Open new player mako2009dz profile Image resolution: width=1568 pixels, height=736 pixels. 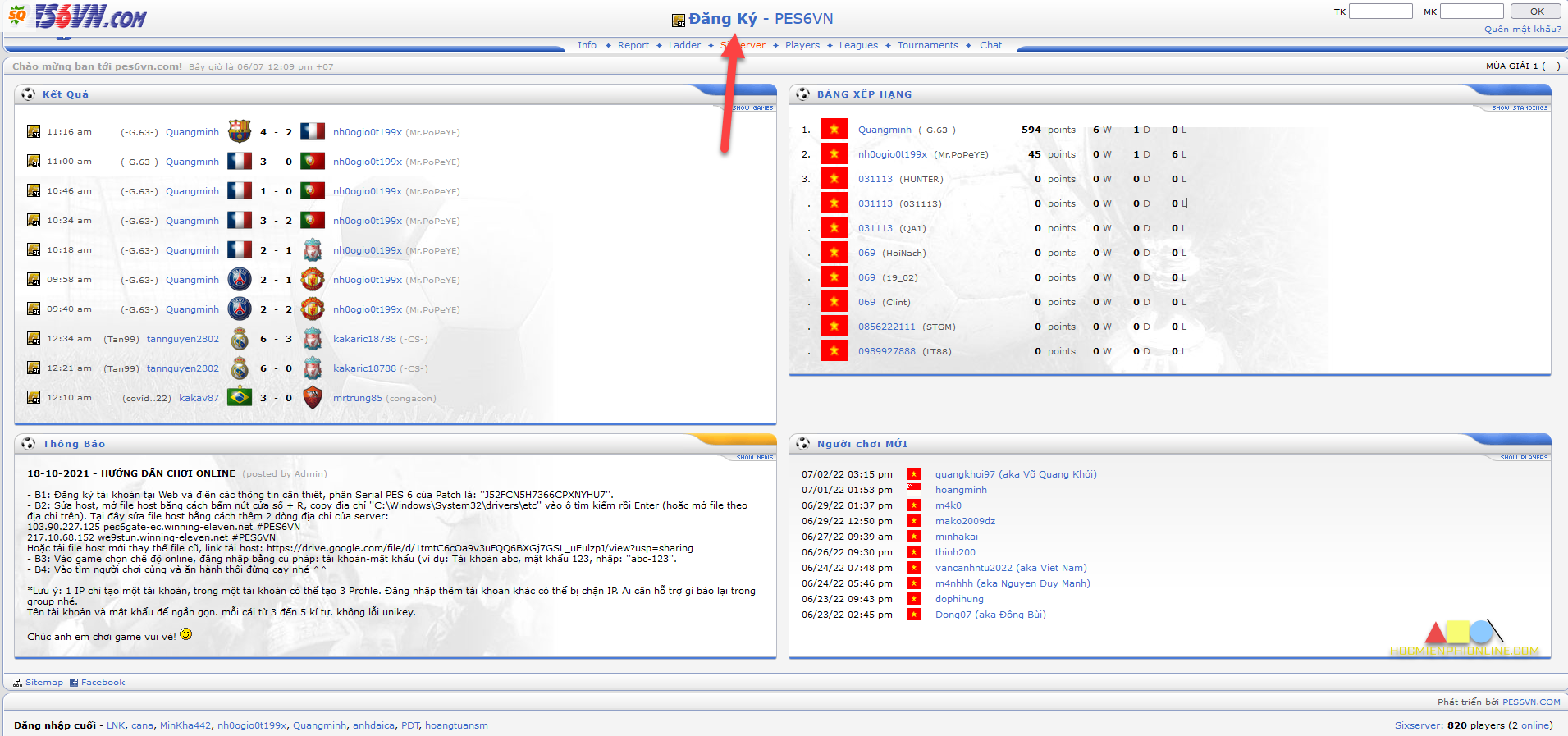tap(965, 520)
